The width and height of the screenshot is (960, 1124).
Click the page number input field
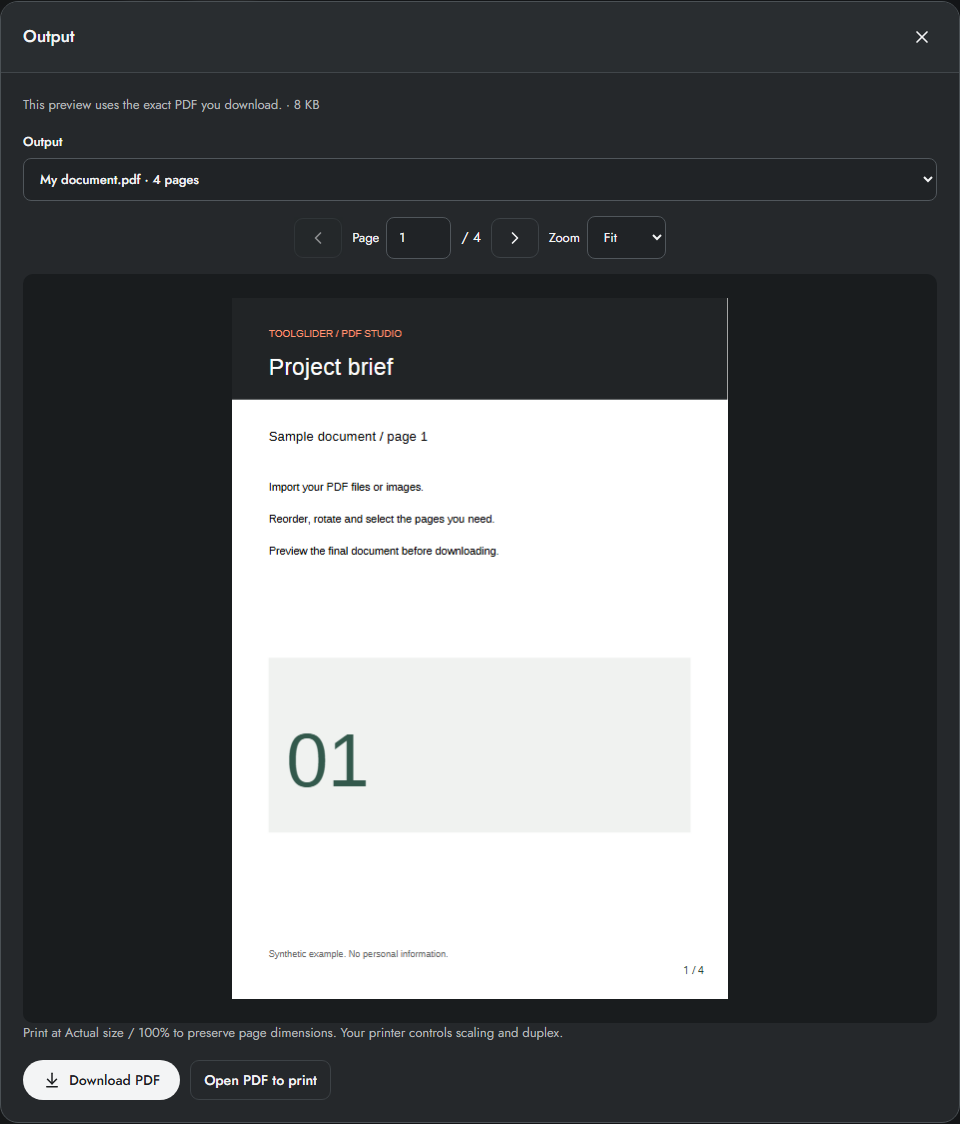[x=418, y=237]
